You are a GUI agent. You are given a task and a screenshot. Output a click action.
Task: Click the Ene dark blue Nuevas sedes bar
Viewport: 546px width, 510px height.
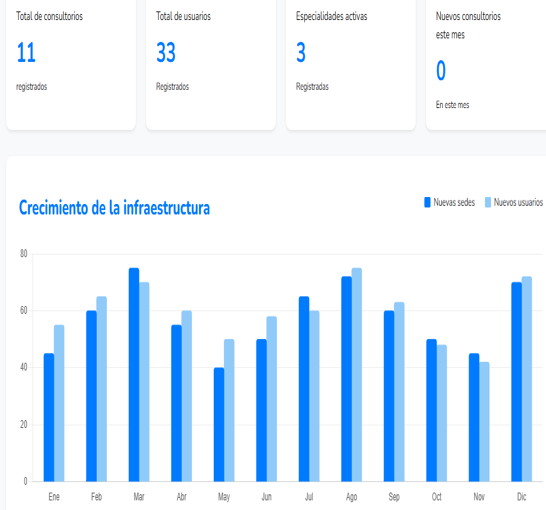click(x=49, y=417)
